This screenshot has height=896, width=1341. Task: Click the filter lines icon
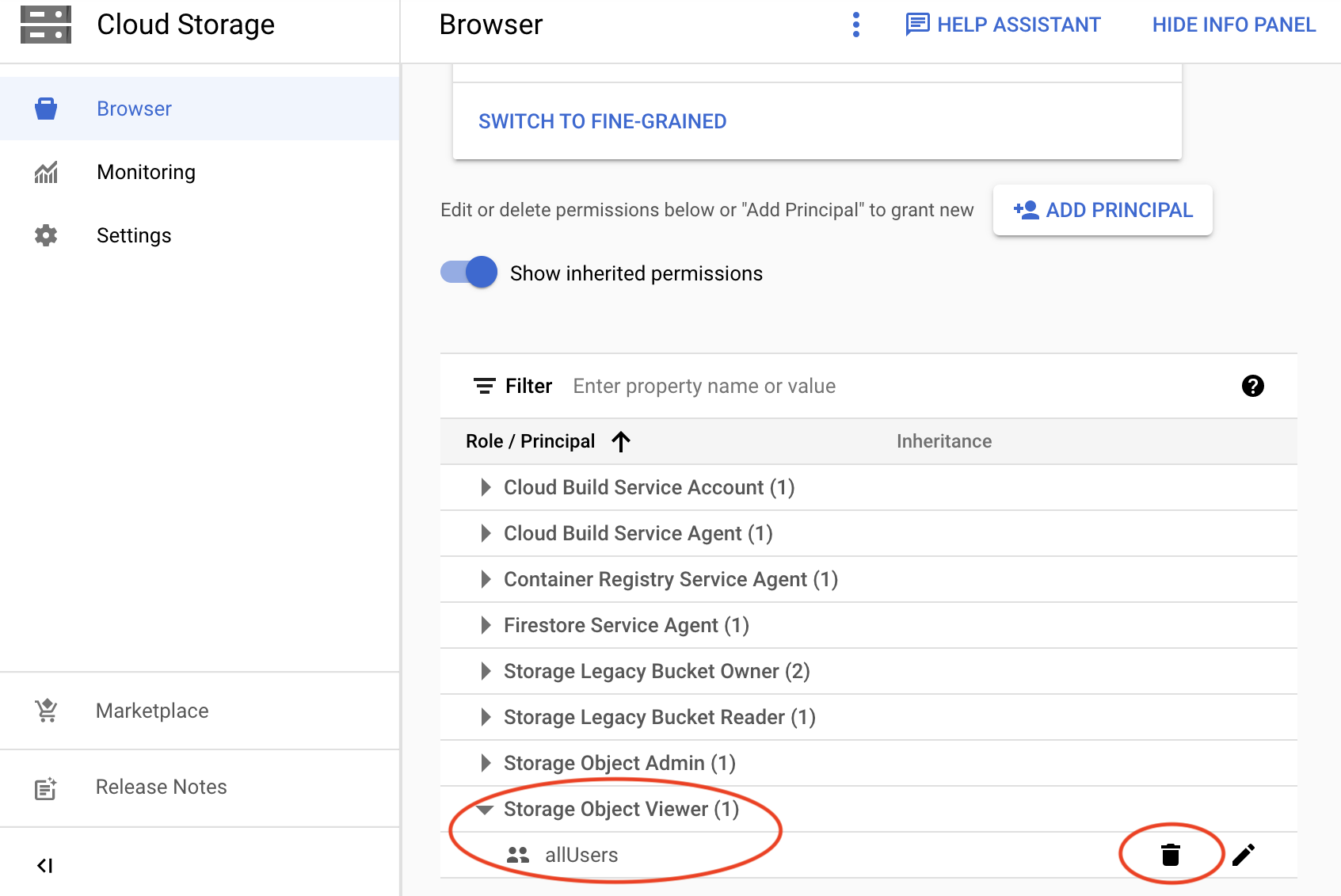(x=485, y=386)
